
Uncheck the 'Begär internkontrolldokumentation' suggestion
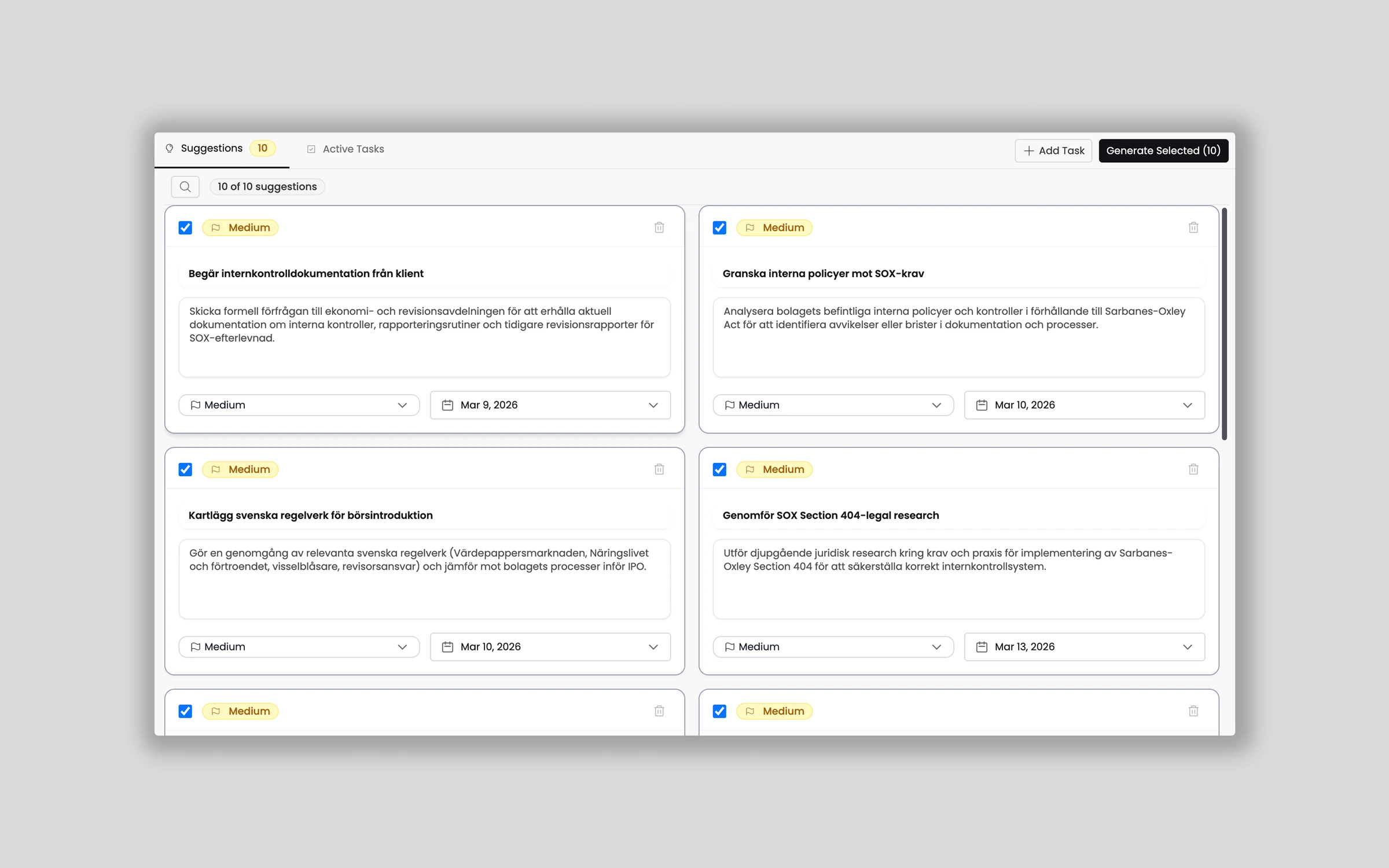tap(185, 227)
